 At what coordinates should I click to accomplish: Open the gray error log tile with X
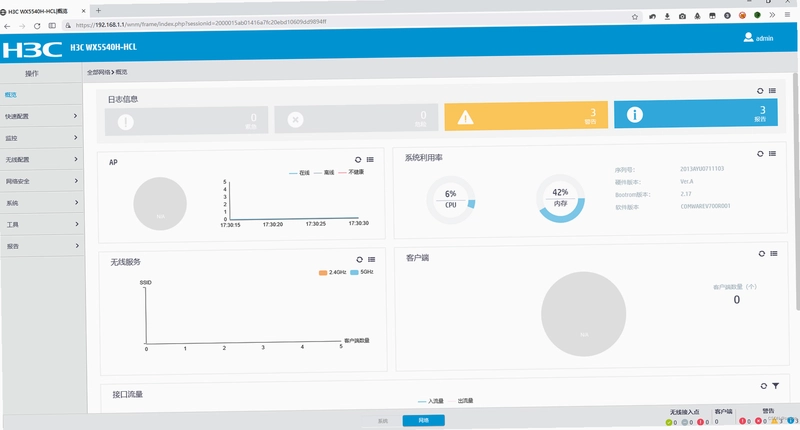(x=356, y=118)
